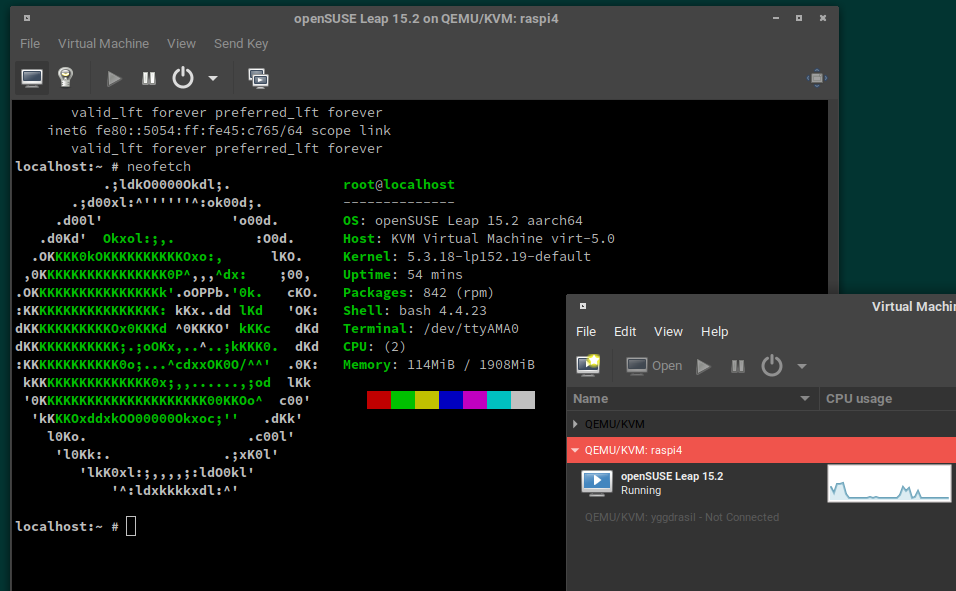Image resolution: width=956 pixels, height=591 pixels.
Task: Select the QEMU/KVM: raspi4 row
Action: pos(761,450)
